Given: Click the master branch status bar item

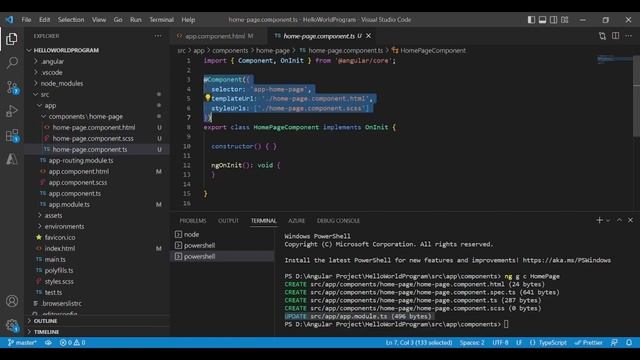Looking at the screenshot, I should pos(22,342).
